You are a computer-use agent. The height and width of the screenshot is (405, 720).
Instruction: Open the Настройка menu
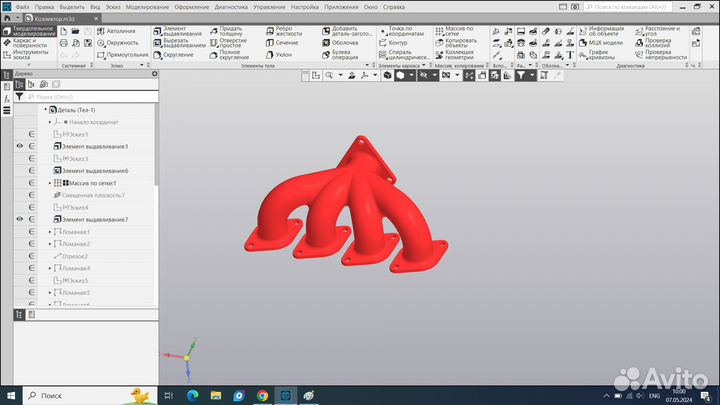304,7
